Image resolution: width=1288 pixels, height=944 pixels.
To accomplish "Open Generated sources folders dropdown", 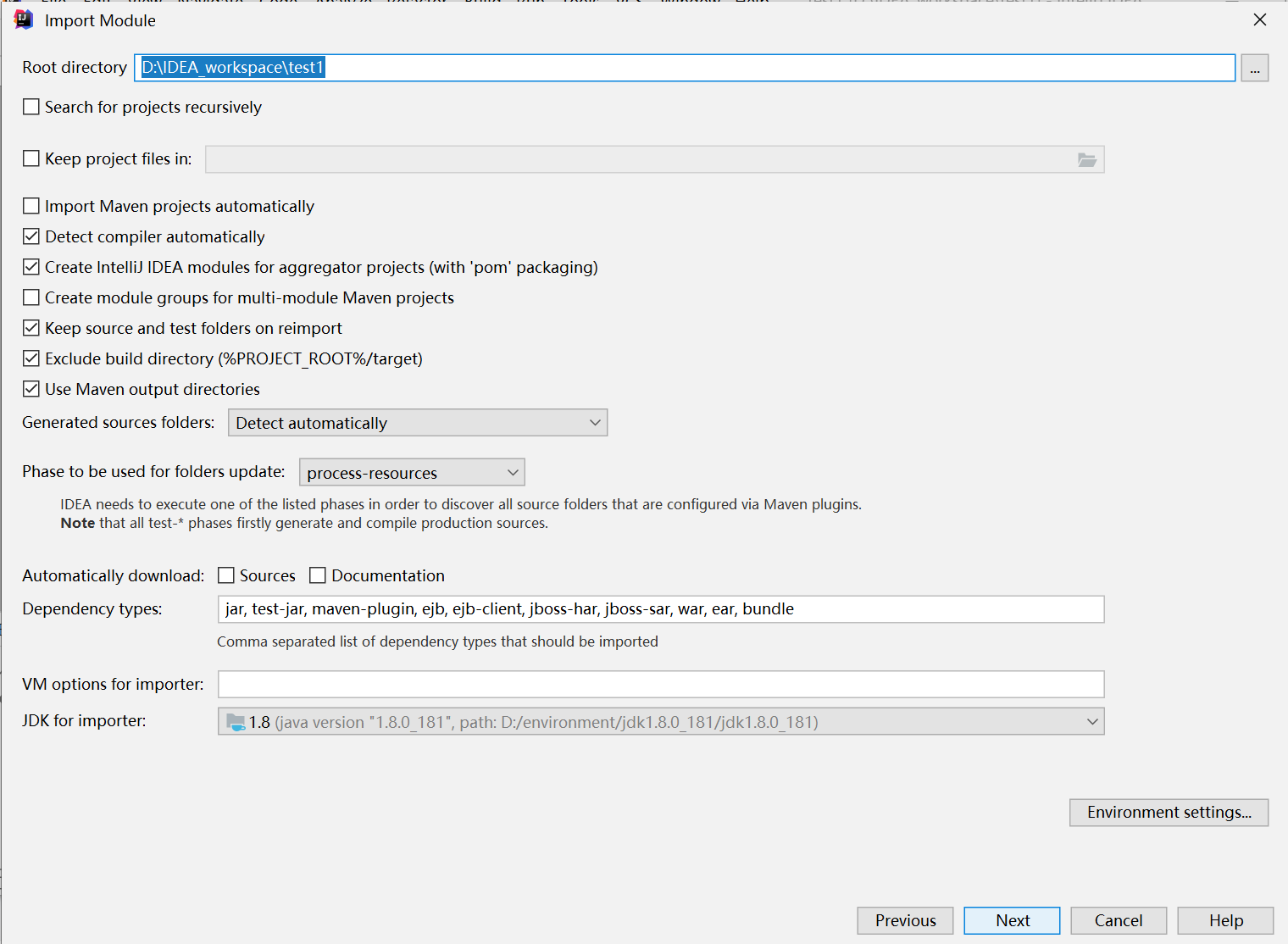I will (418, 423).
